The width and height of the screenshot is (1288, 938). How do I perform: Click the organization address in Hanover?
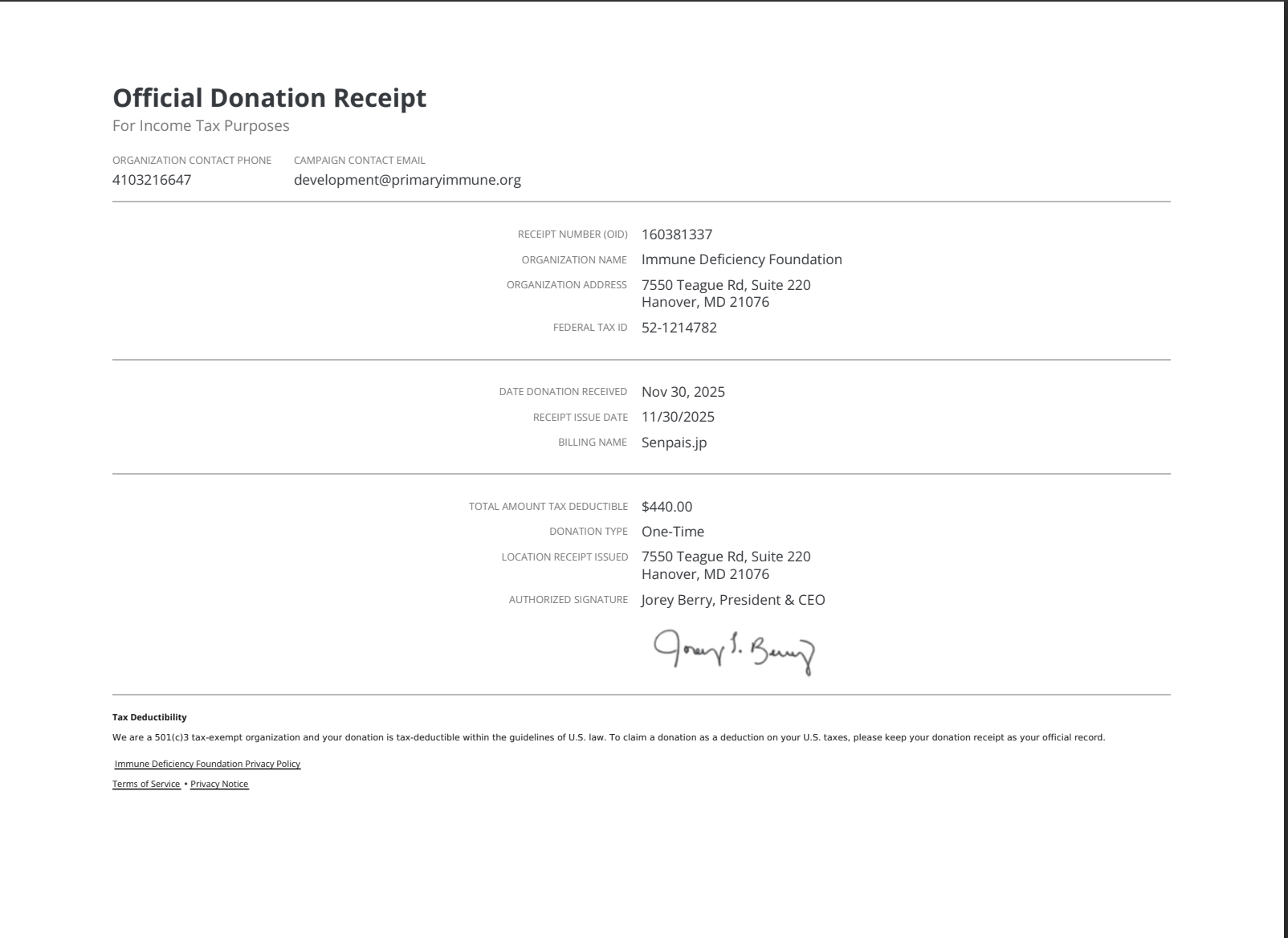725,293
